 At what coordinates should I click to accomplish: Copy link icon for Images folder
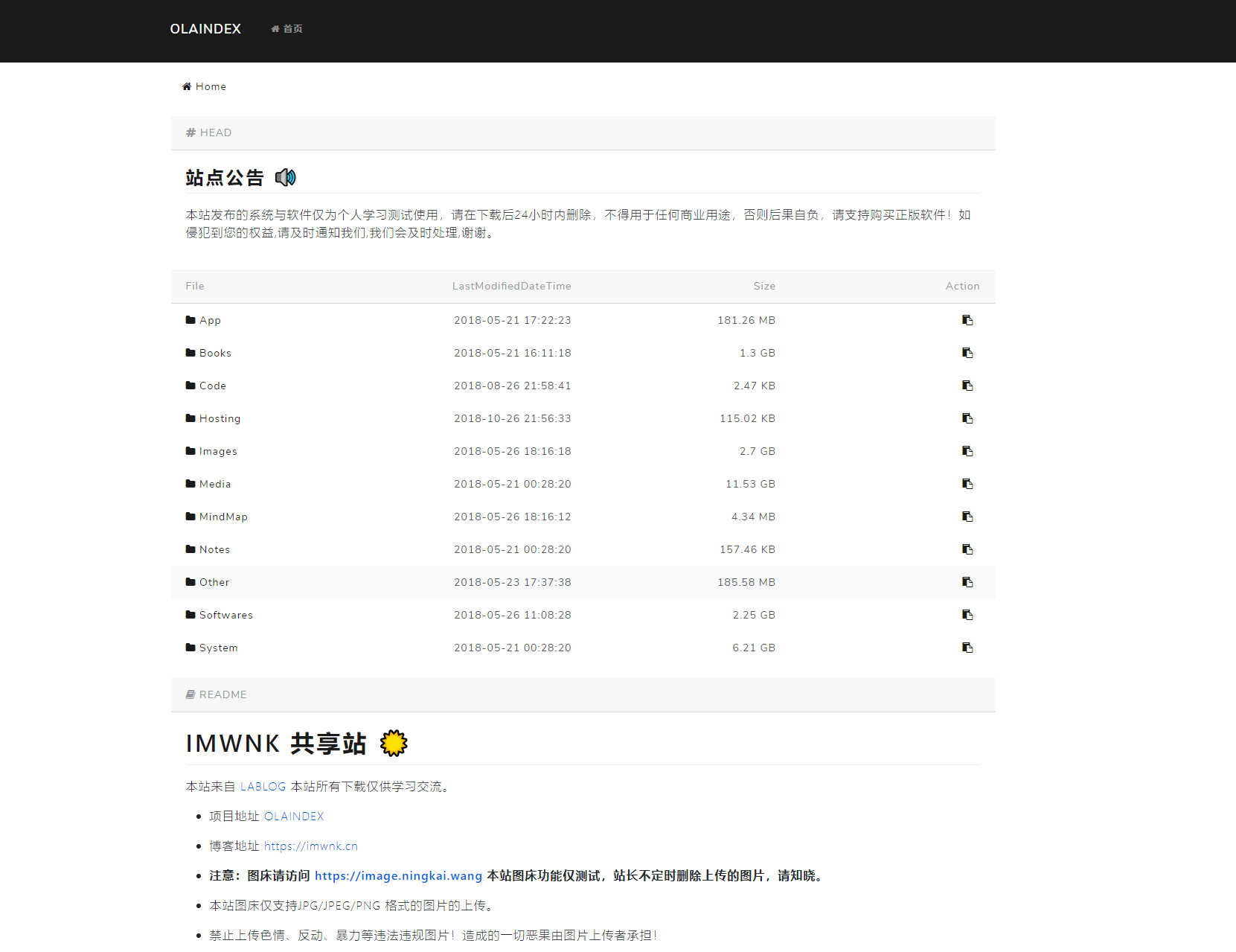967,451
